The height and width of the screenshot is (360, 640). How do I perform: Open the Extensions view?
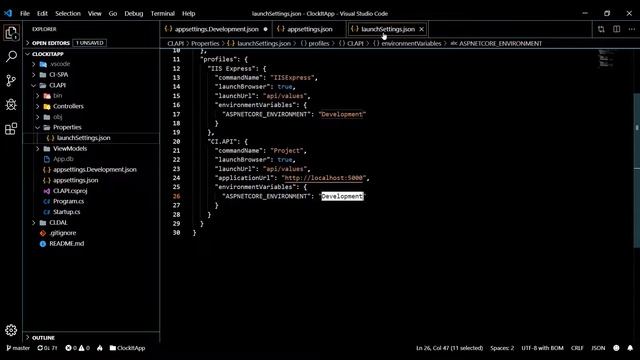click(x=11, y=129)
